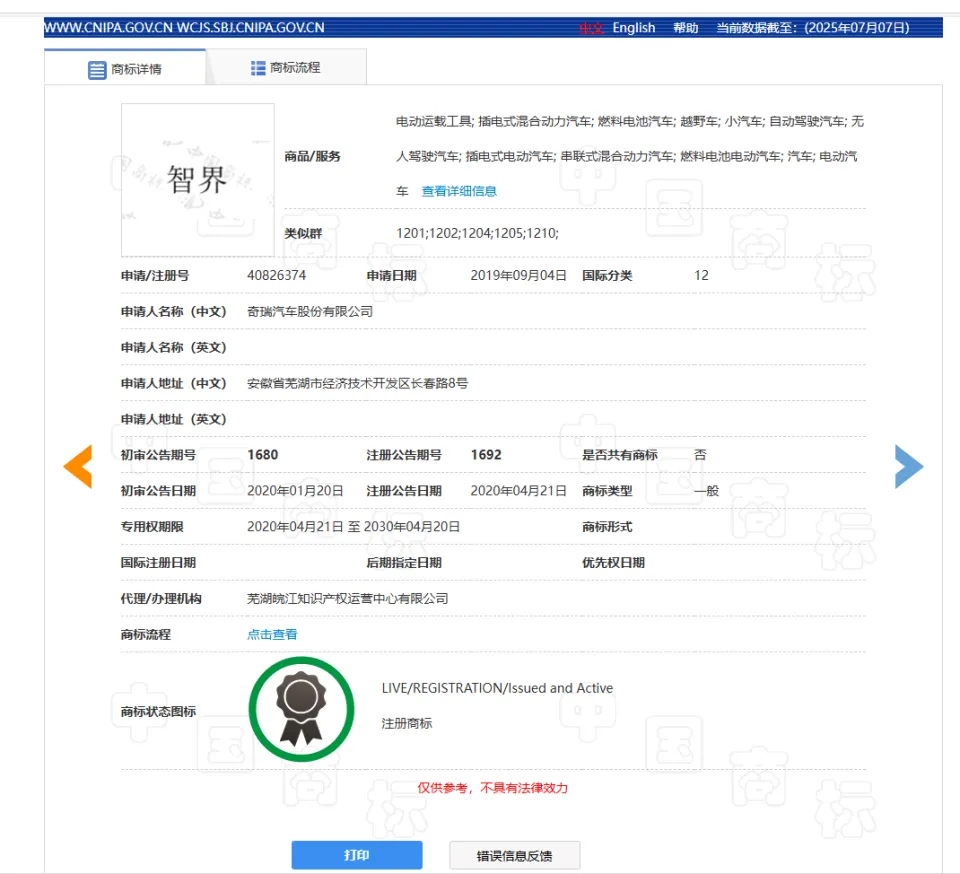Select the 后期指定日期 field label
This screenshot has width=960, height=874.
click(404, 562)
